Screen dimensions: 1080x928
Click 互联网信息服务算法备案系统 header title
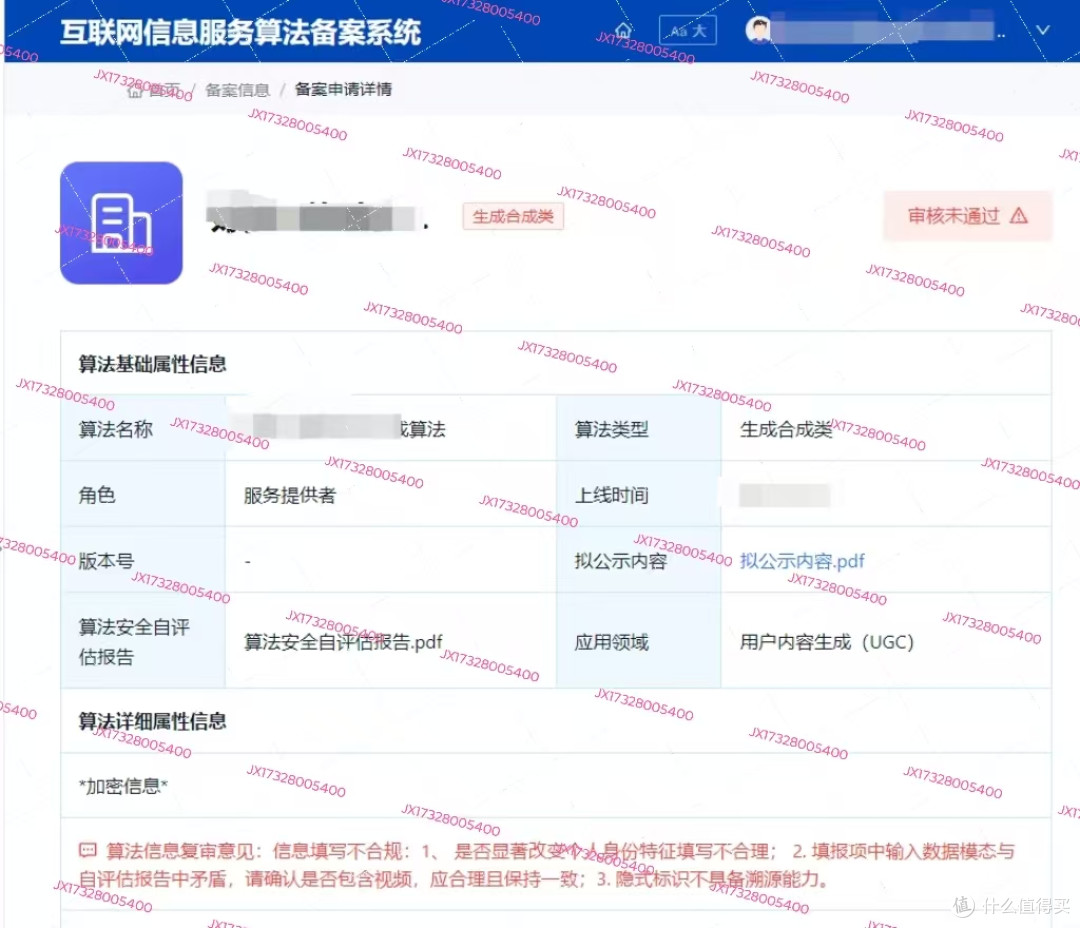click(x=240, y=32)
